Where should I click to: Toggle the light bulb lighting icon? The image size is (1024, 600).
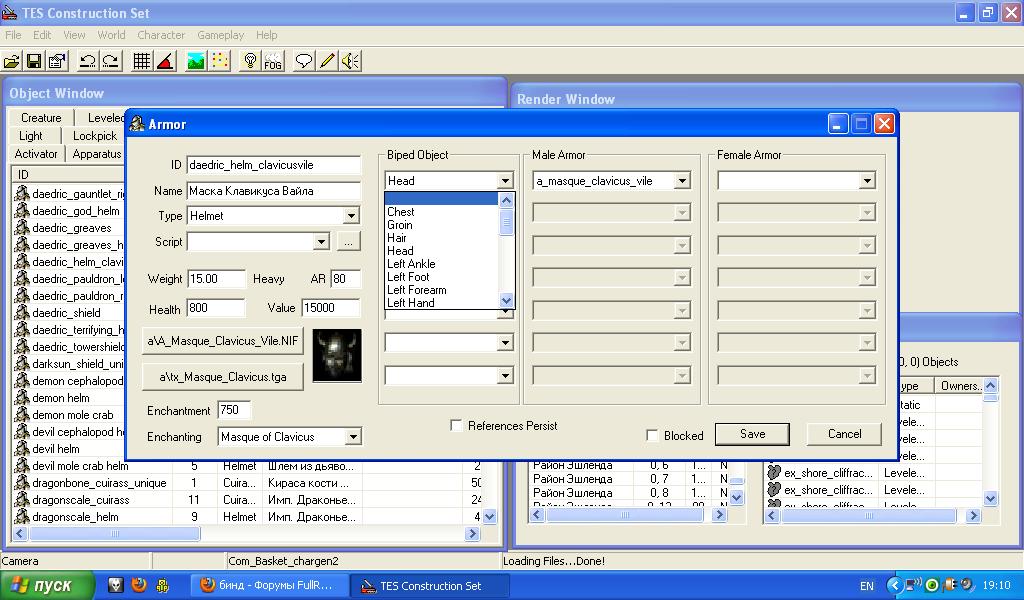(249, 61)
